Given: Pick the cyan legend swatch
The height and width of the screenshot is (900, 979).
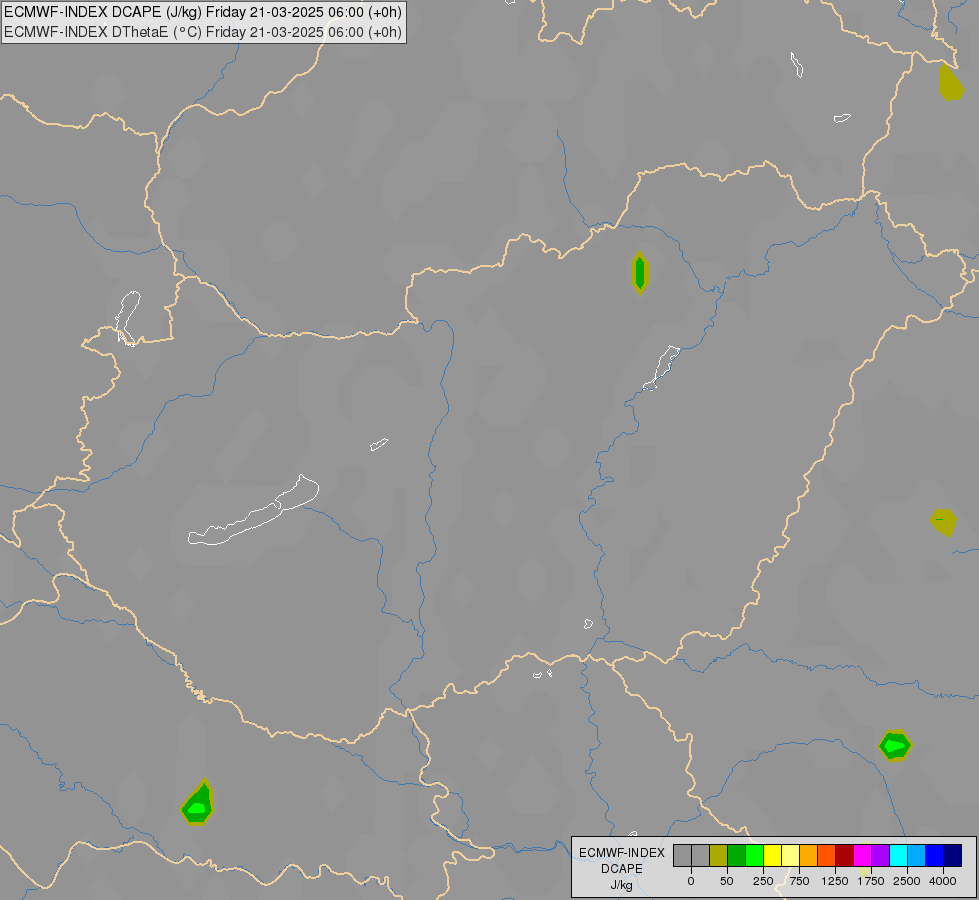Looking at the screenshot, I should coord(898,856).
